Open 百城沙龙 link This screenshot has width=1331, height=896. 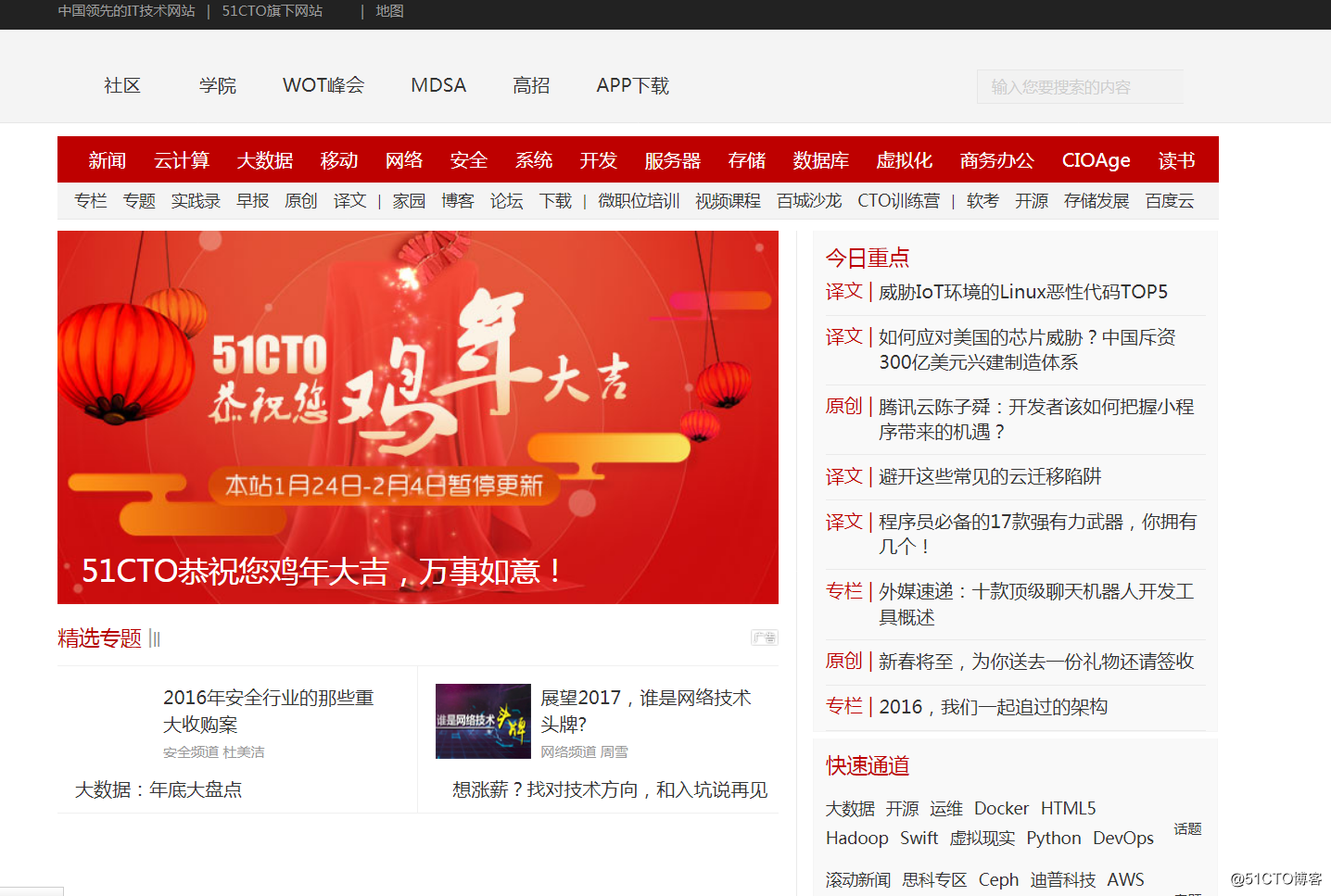(x=809, y=201)
